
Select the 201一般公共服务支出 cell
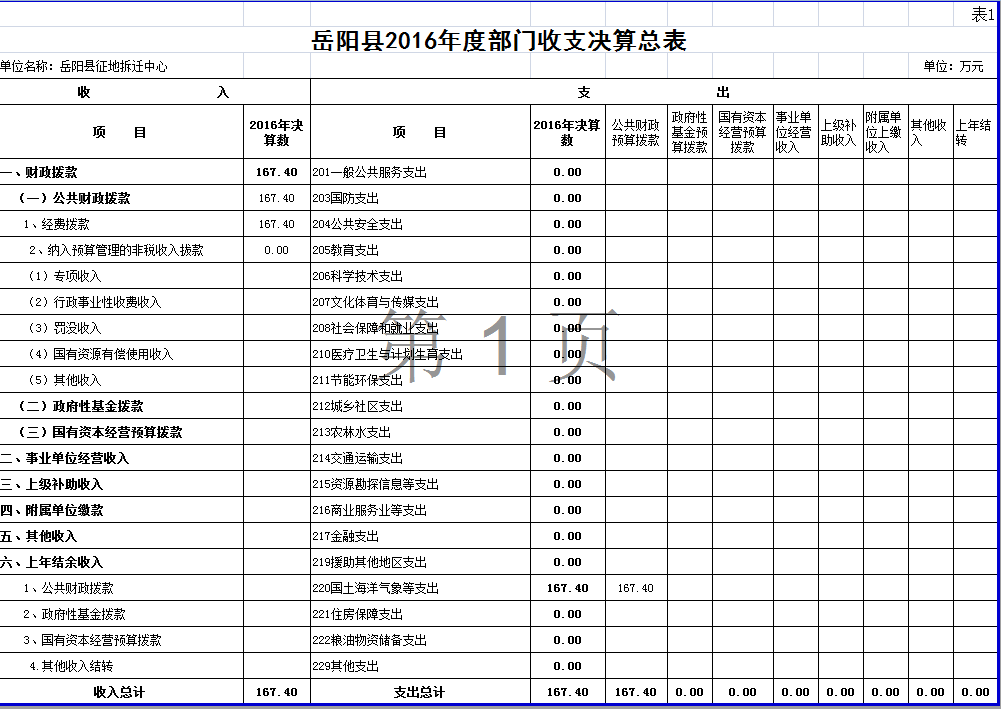click(x=370, y=172)
